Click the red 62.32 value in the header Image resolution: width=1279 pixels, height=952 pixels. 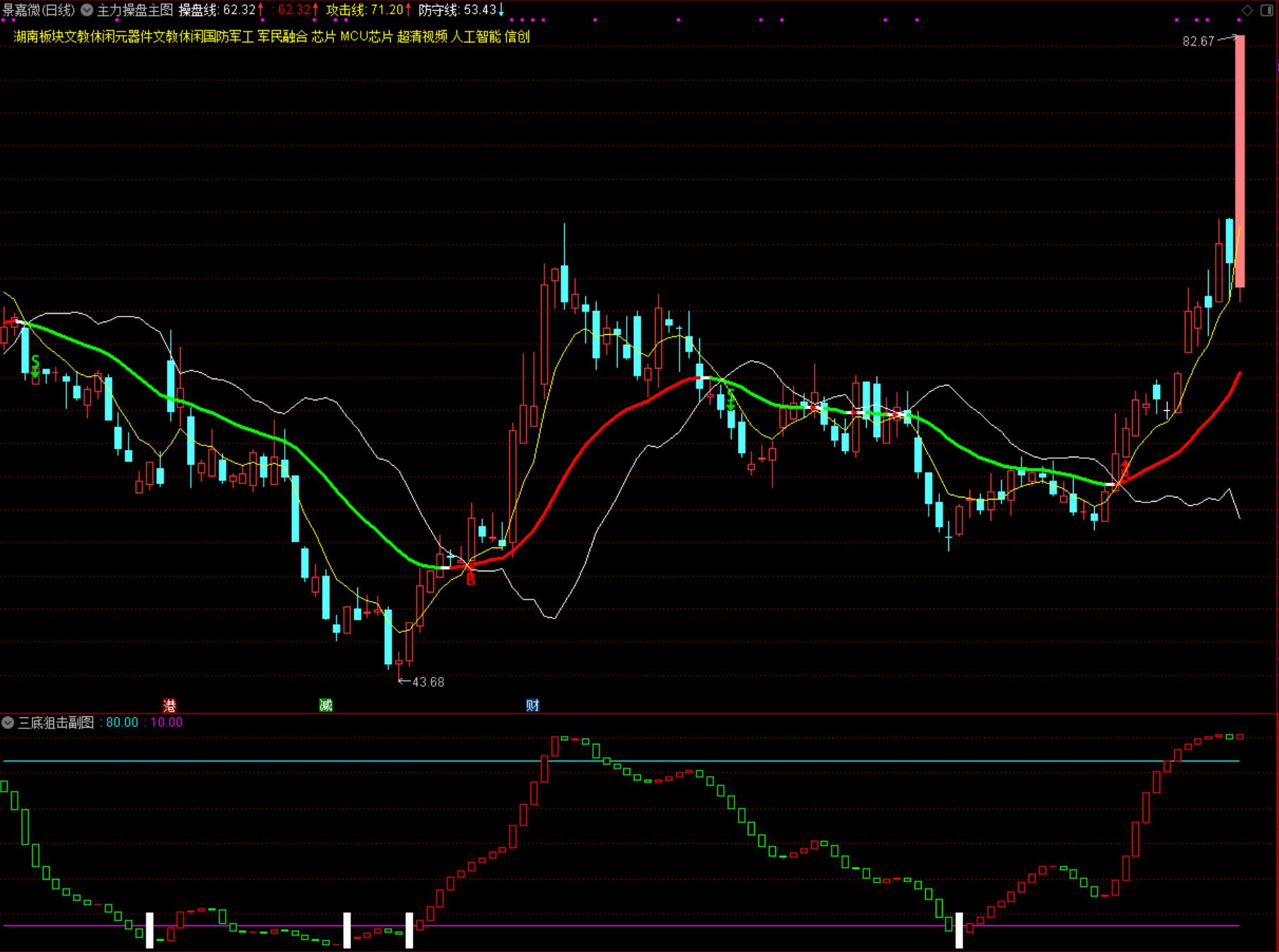tap(295, 10)
